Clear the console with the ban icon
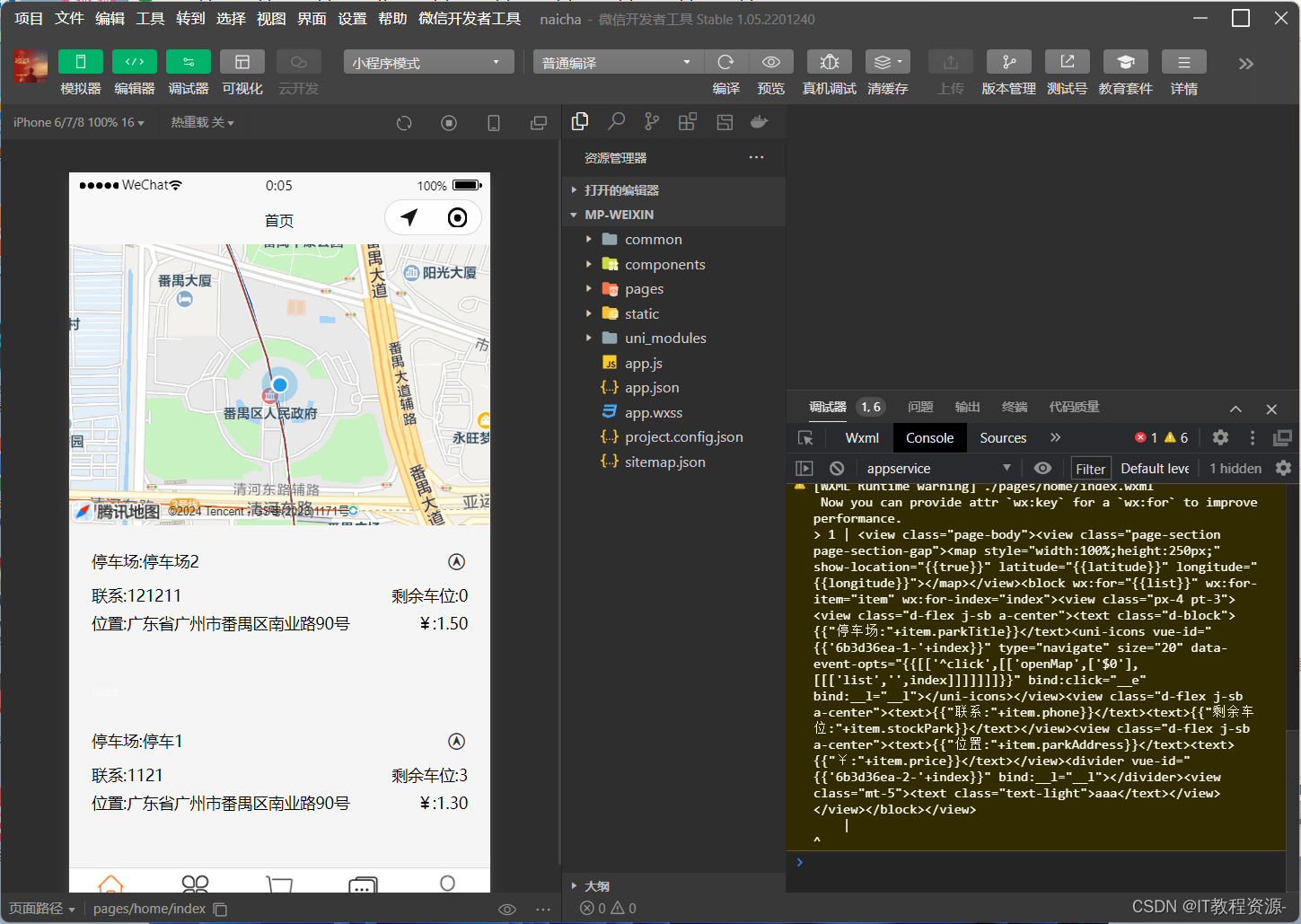 click(x=837, y=468)
